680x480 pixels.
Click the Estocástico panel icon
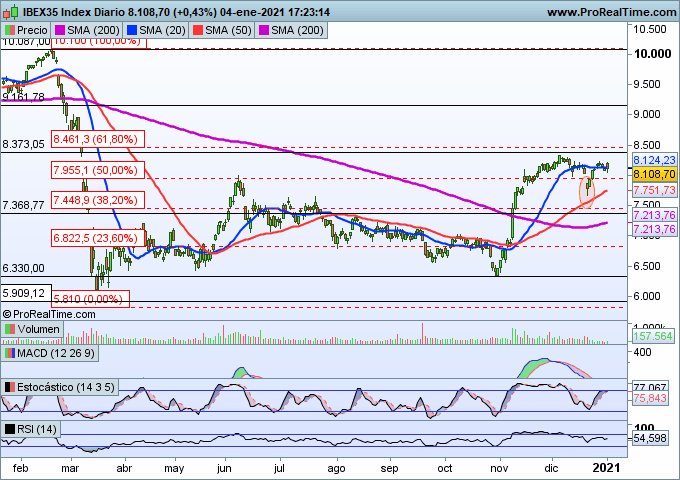(x=9, y=387)
